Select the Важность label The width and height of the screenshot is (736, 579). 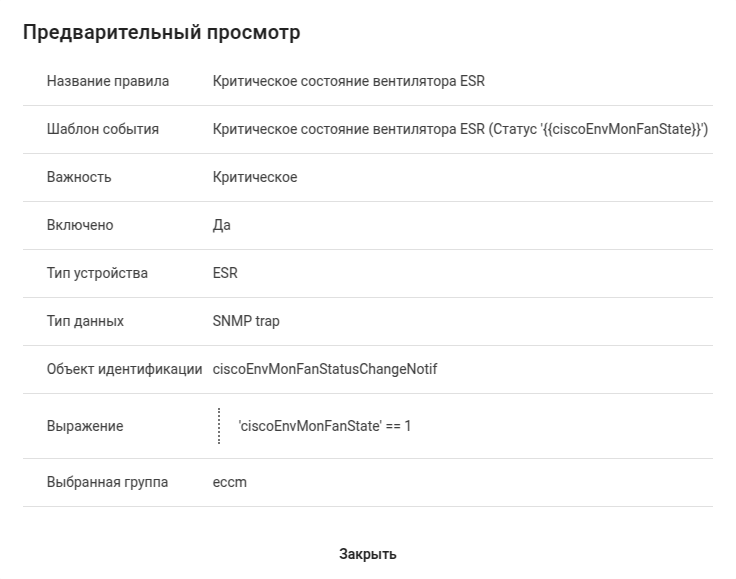79,177
